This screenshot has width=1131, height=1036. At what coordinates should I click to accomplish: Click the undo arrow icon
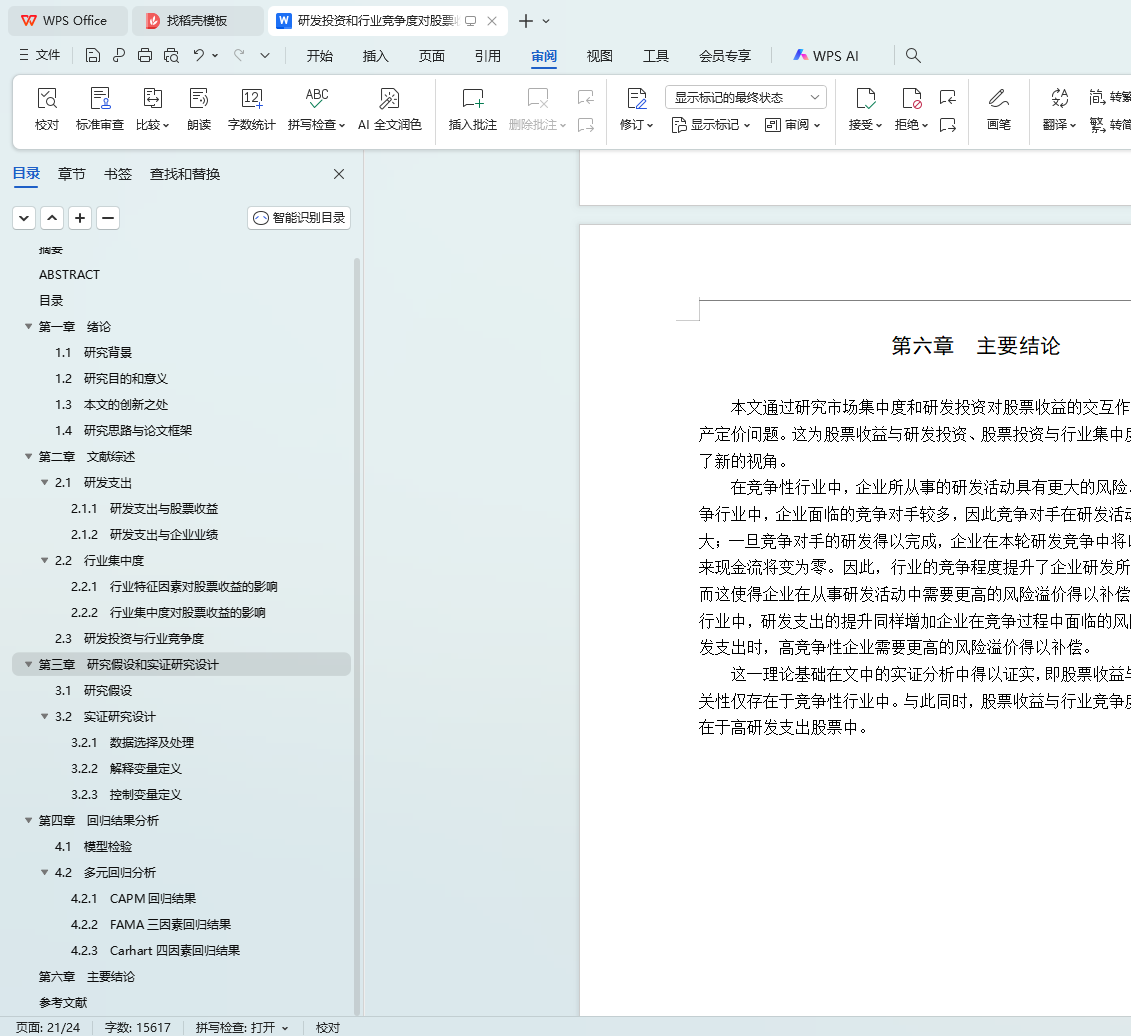(x=198, y=55)
